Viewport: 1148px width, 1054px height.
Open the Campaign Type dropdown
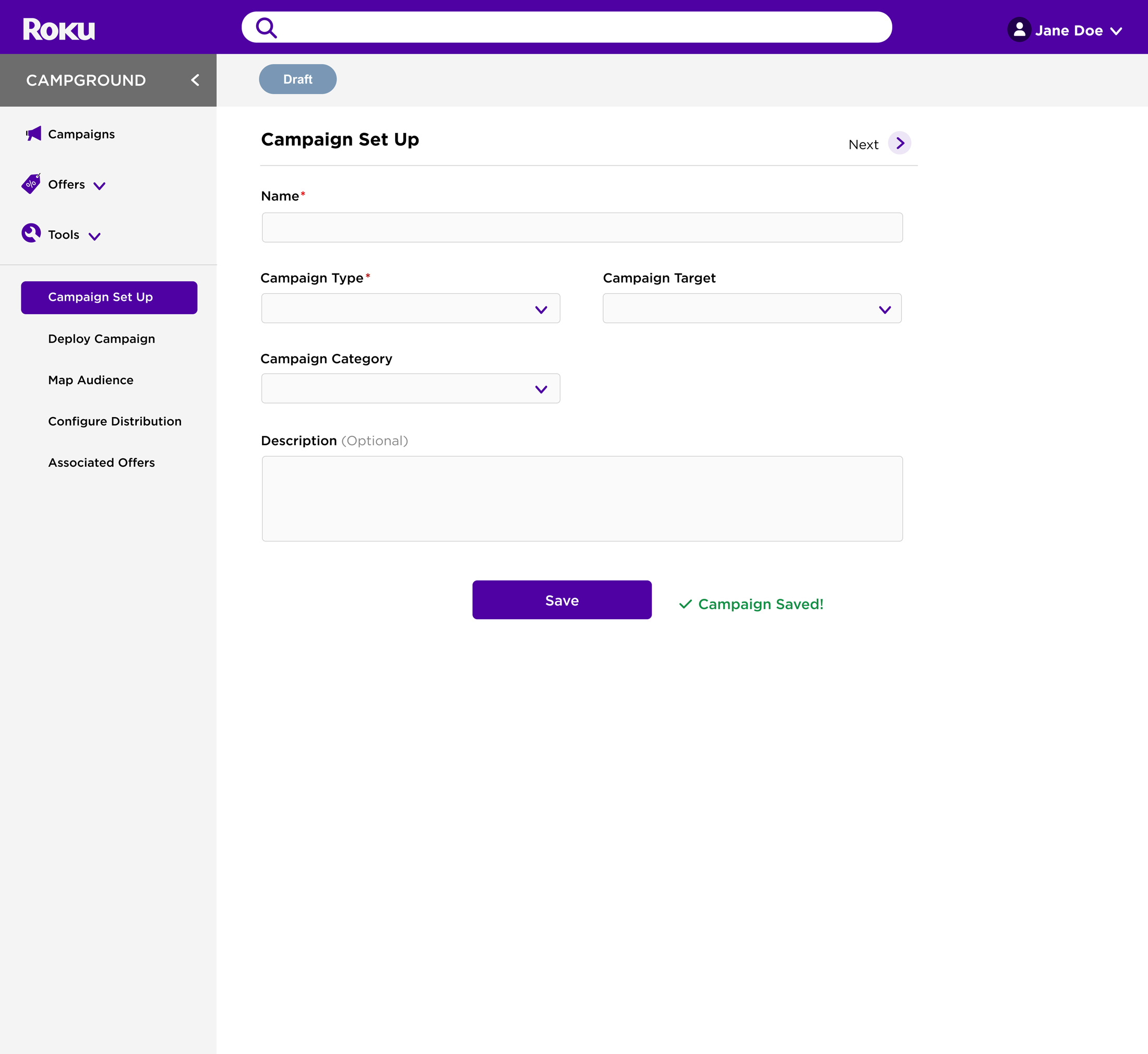(410, 309)
